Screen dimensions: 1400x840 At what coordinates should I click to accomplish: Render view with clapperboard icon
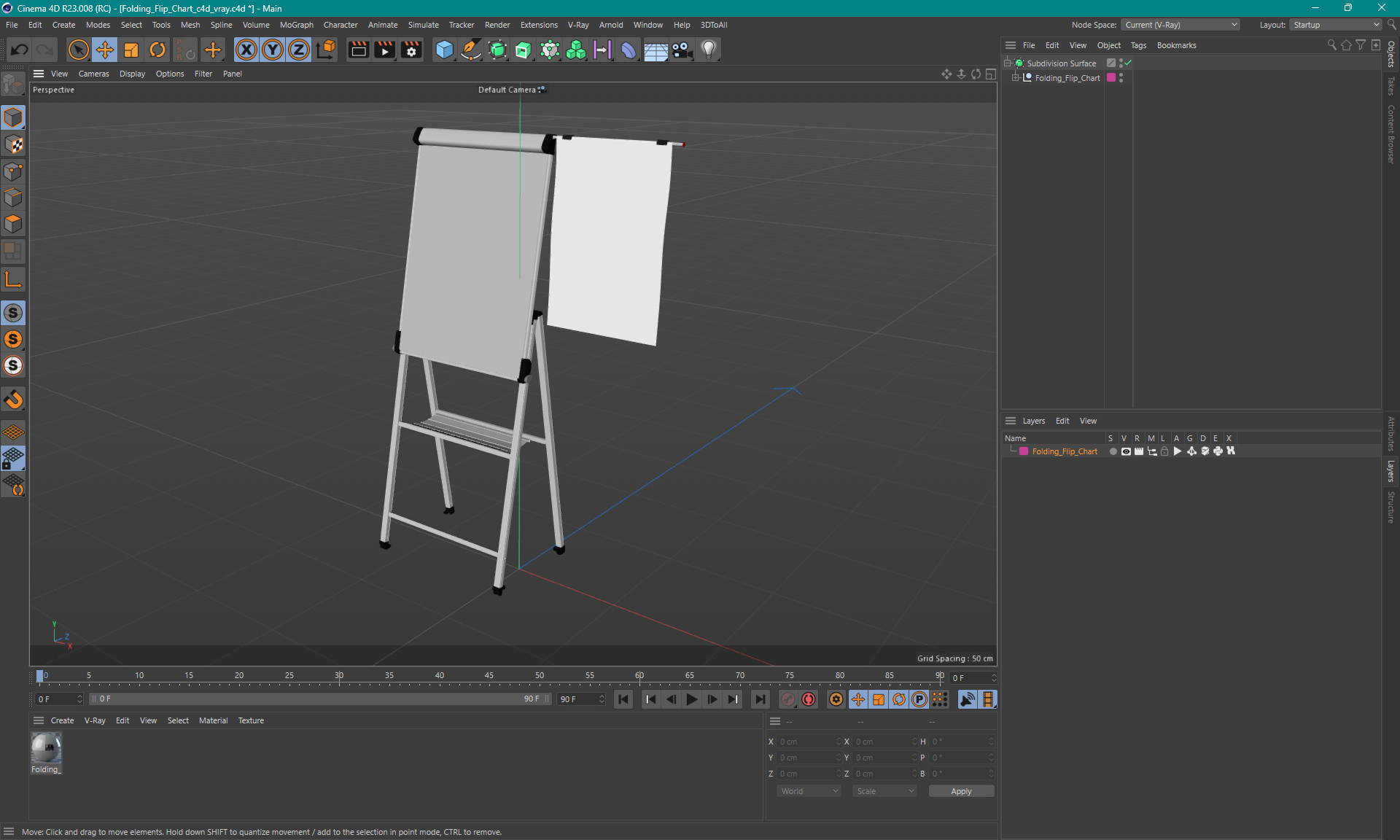[x=358, y=50]
